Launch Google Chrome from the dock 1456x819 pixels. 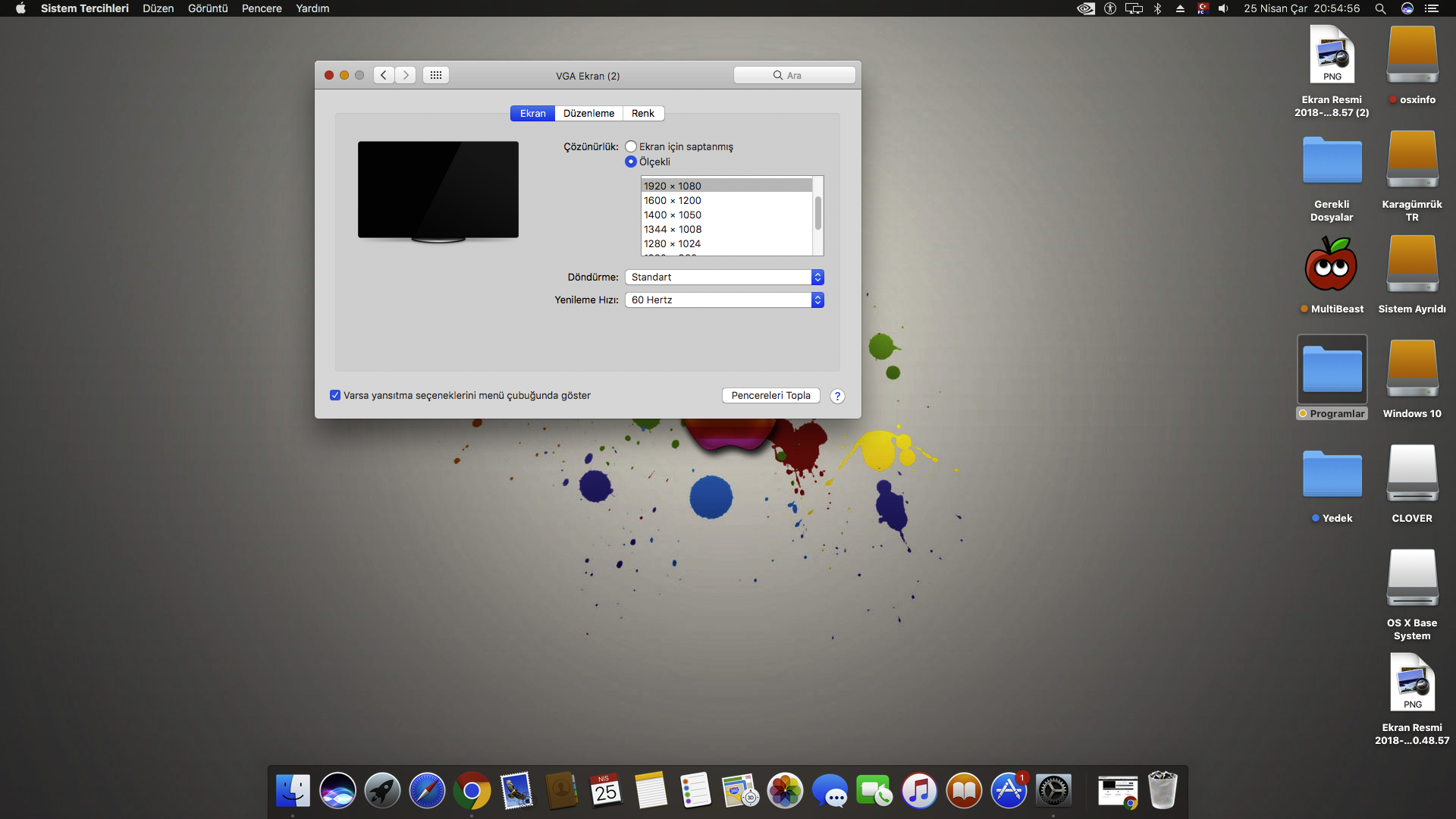[x=472, y=791]
